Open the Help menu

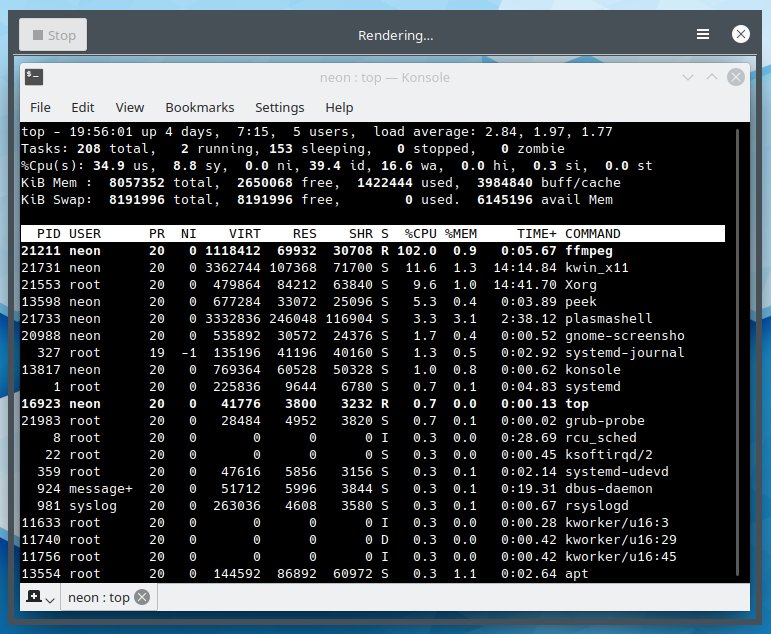click(339, 107)
